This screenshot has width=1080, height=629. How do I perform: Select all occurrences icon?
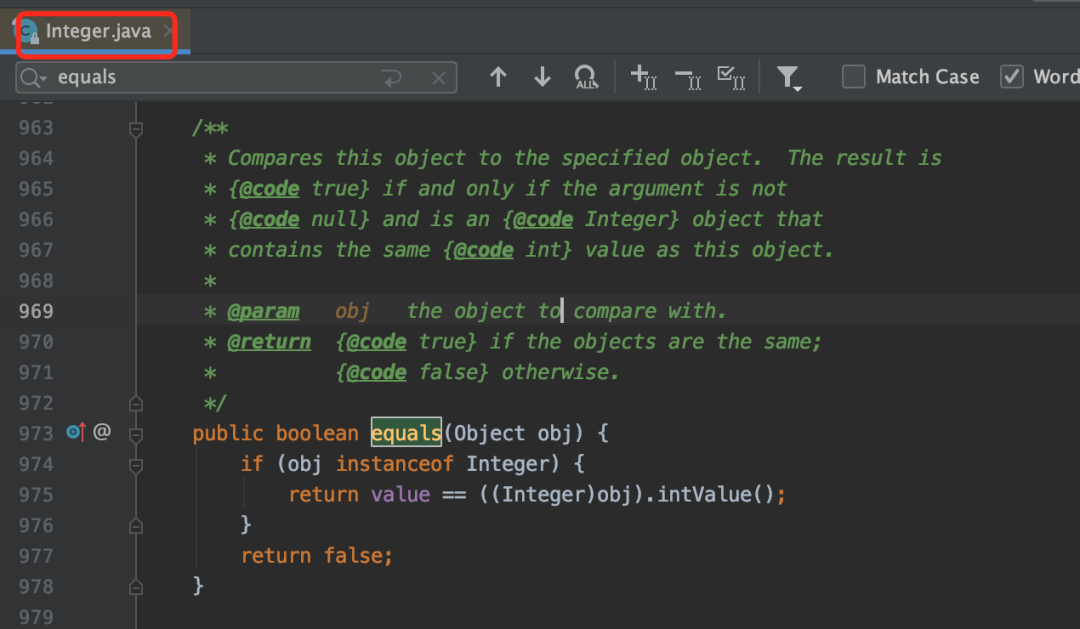click(586, 76)
